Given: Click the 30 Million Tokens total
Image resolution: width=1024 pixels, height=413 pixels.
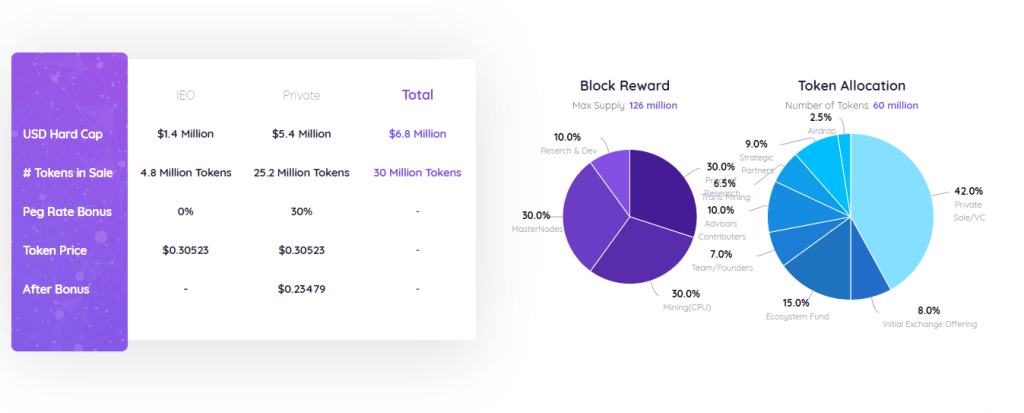Looking at the screenshot, I should coord(417,172).
